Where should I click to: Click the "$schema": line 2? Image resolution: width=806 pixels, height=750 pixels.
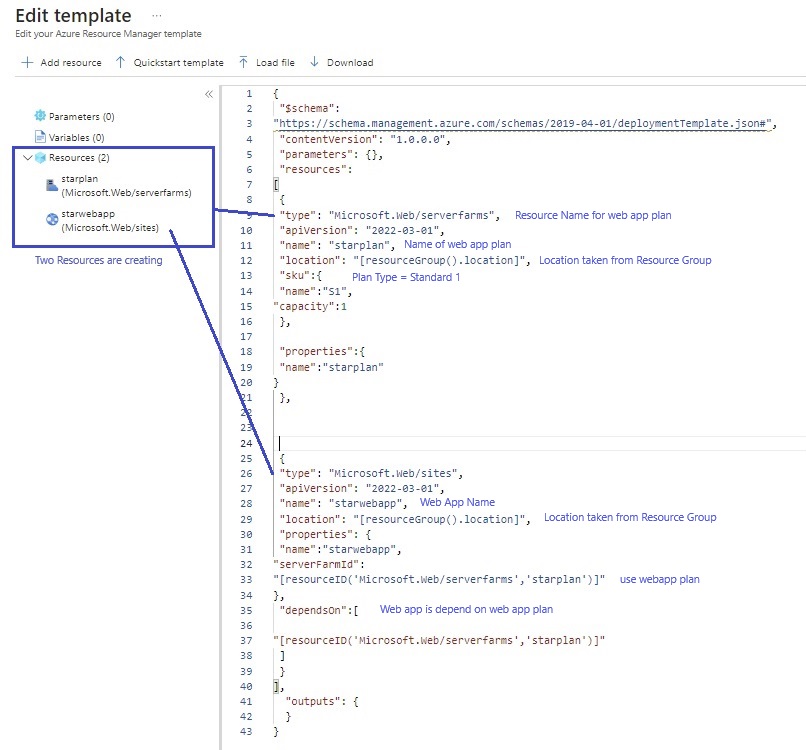309,108
